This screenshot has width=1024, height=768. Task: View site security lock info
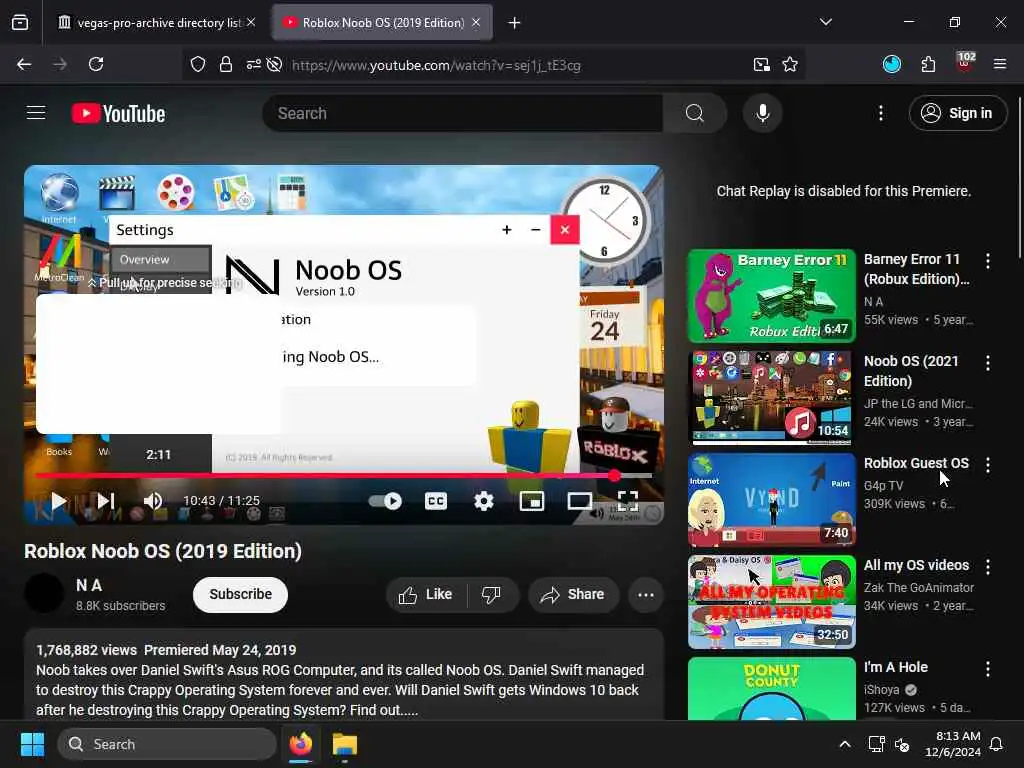point(226,64)
